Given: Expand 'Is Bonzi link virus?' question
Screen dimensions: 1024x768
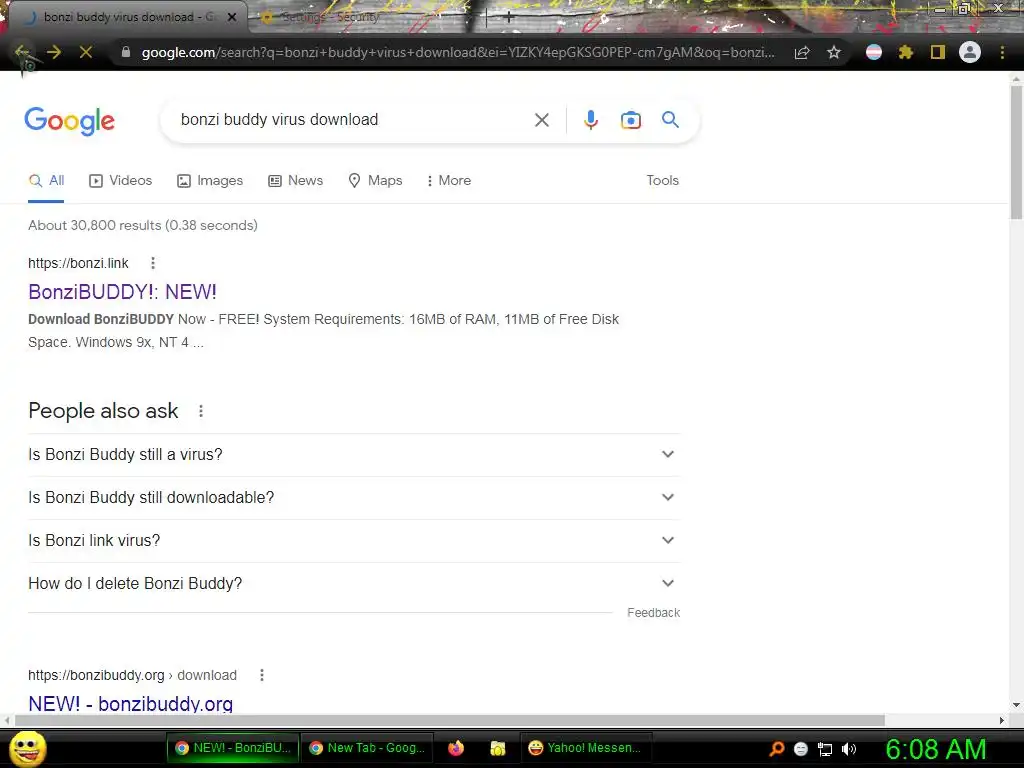Looking at the screenshot, I should [354, 541].
